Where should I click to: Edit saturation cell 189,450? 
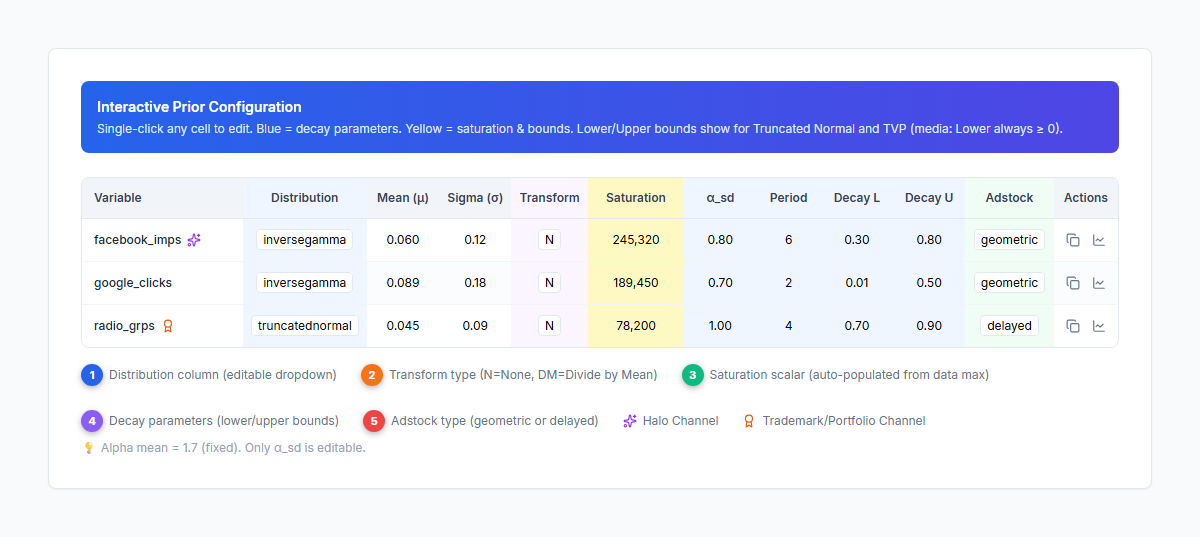(x=636, y=283)
